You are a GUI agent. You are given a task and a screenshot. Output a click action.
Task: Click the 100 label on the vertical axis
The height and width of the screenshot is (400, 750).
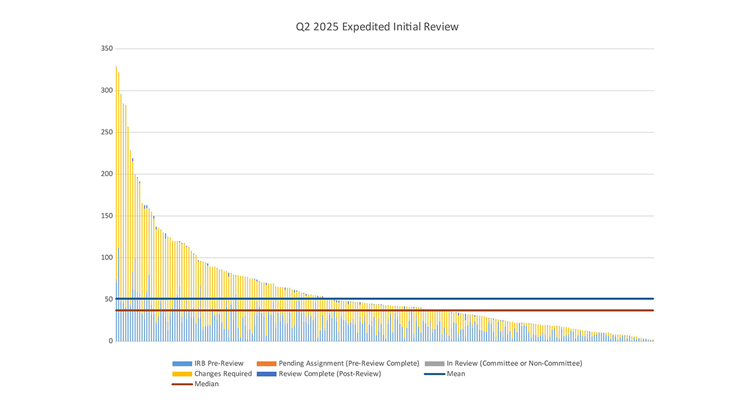tap(105, 258)
